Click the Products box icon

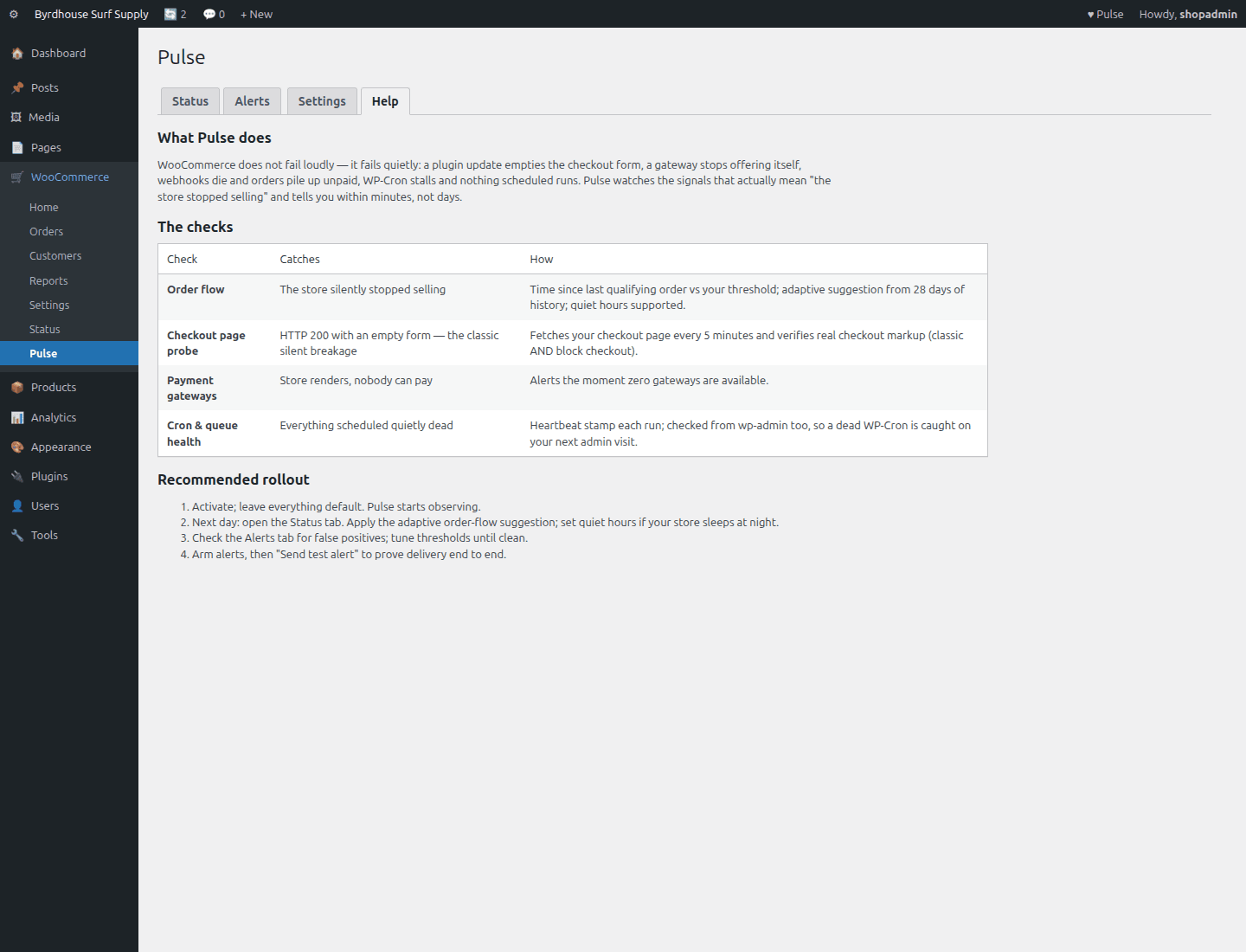(x=17, y=388)
